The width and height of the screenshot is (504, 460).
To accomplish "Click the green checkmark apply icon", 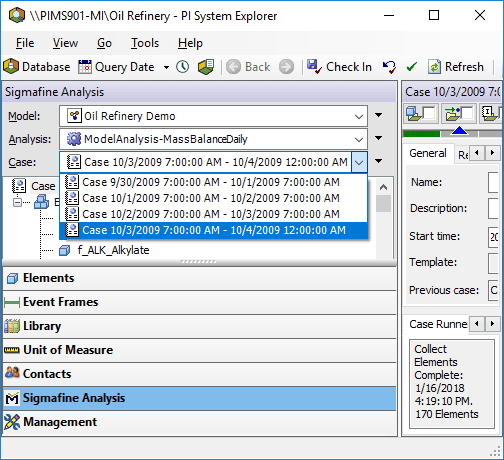I will tap(412, 67).
